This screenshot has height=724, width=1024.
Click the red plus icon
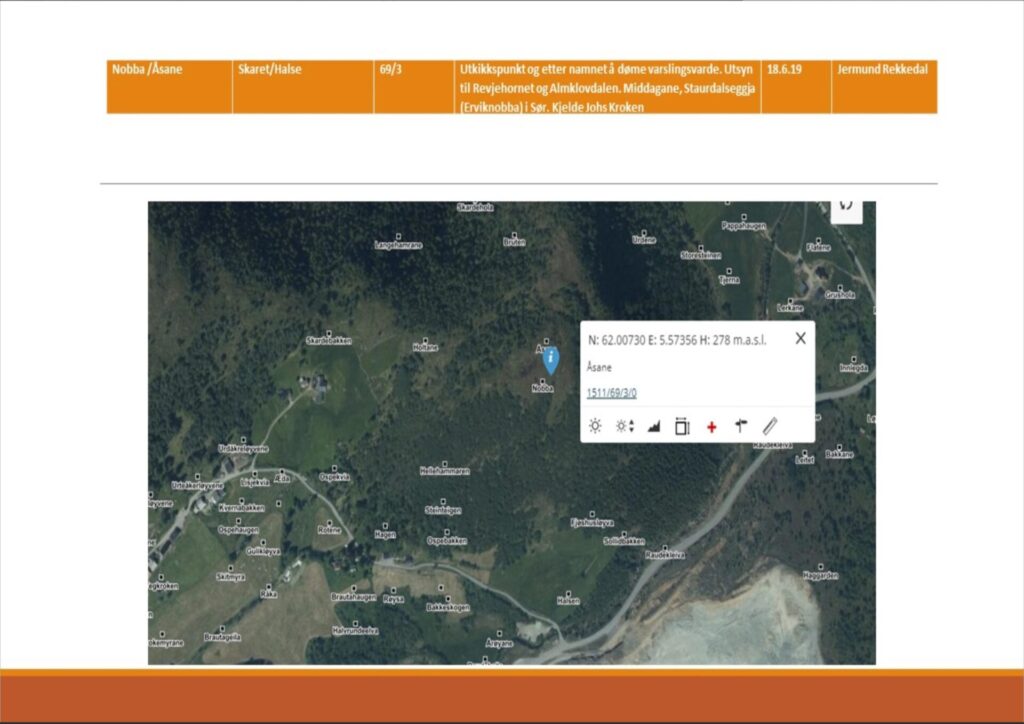click(x=711, y=427)
